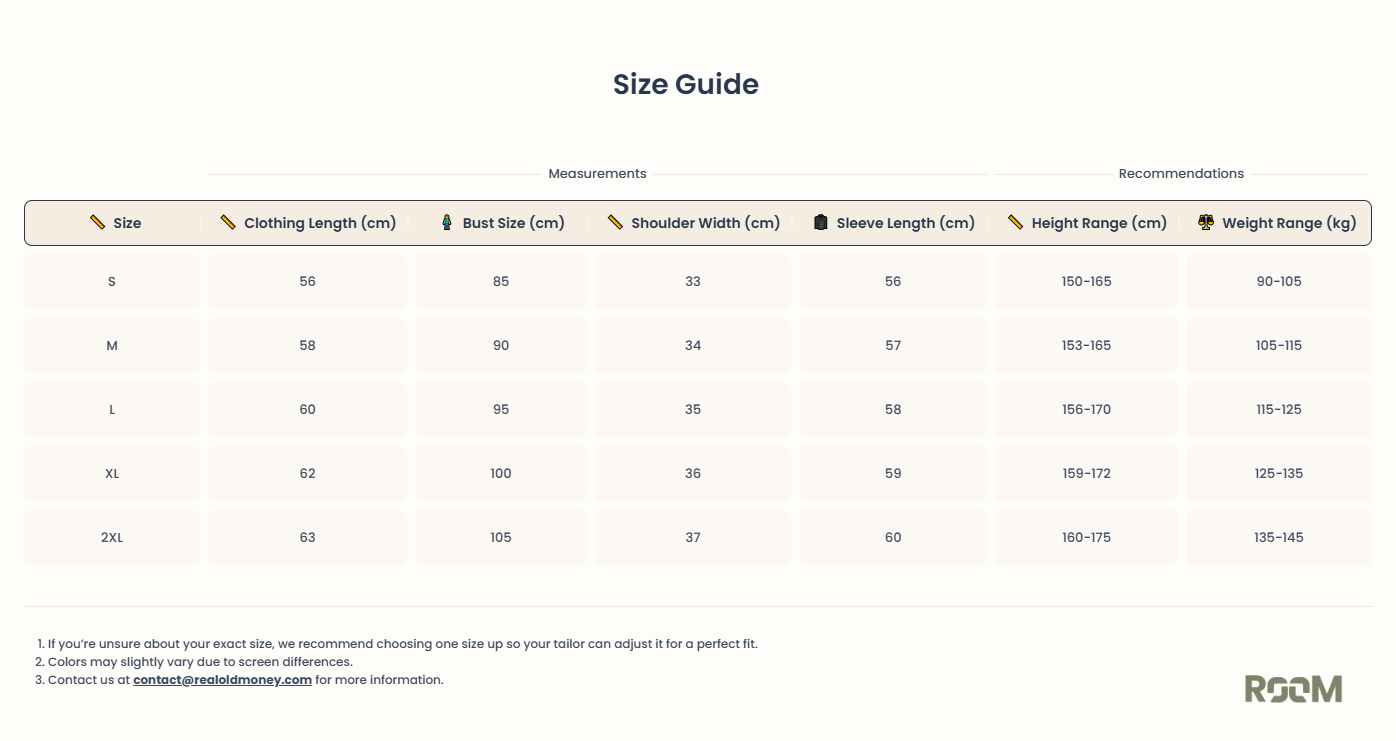Click the Sleeve Length (cm) column header
Screen dimensions: 1396x741
point(906,223)
